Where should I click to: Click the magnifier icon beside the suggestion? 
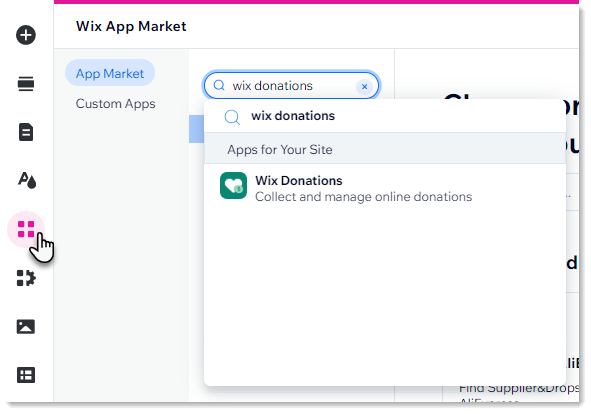click(232, 117)
